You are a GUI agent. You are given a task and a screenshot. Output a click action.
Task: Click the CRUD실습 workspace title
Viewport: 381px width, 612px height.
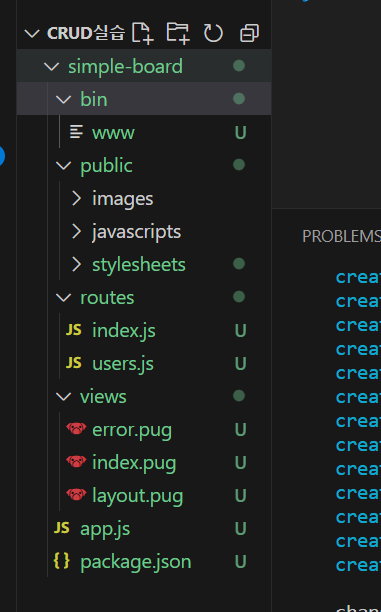(x=86, y=33)
